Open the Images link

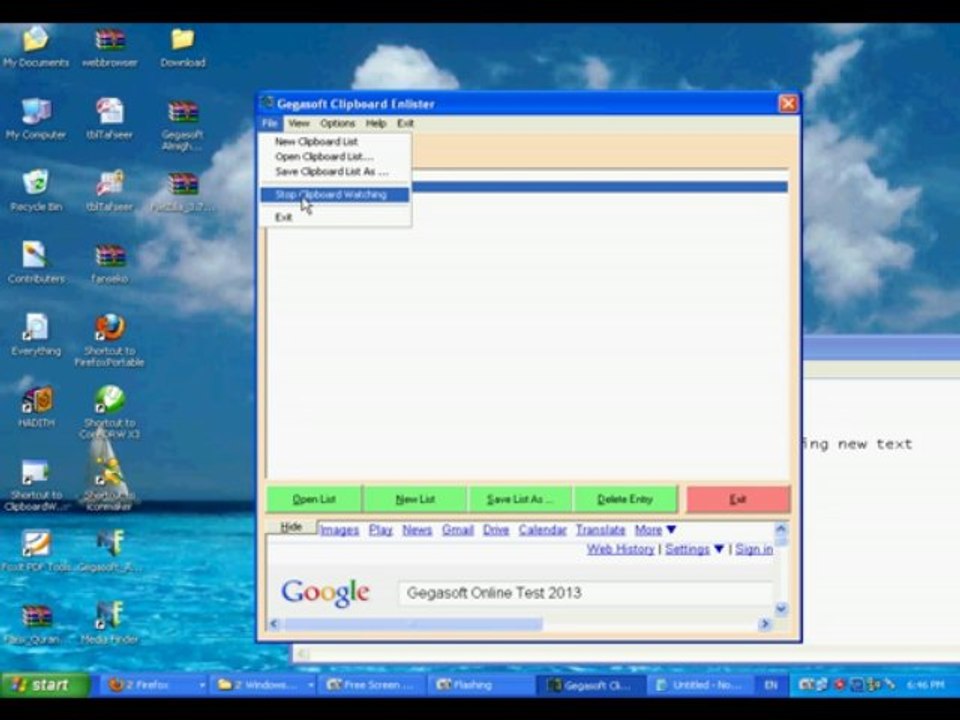point(340,530)
